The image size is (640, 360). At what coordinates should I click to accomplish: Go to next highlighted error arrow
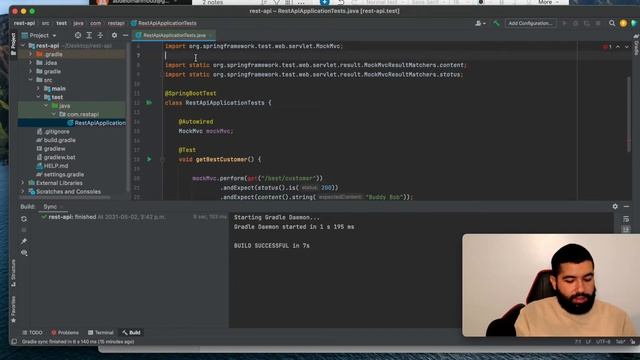click(627, 47)
